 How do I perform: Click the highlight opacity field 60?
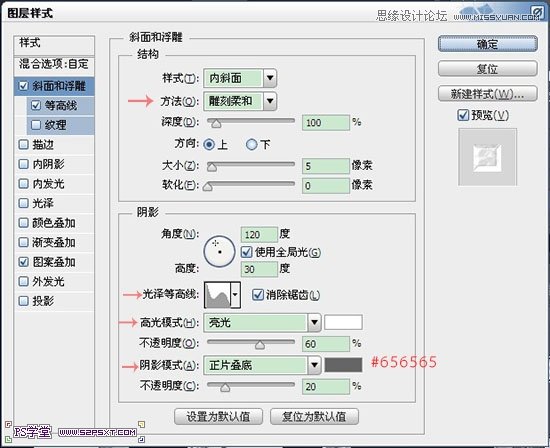click(326, 344)
